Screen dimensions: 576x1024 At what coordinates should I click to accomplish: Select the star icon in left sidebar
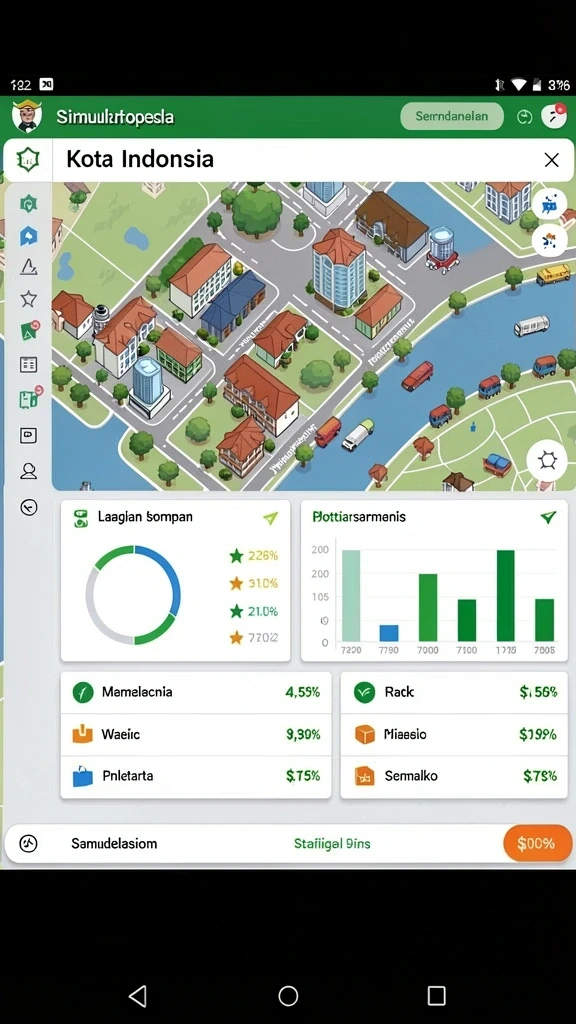click(x=28, y=299)
